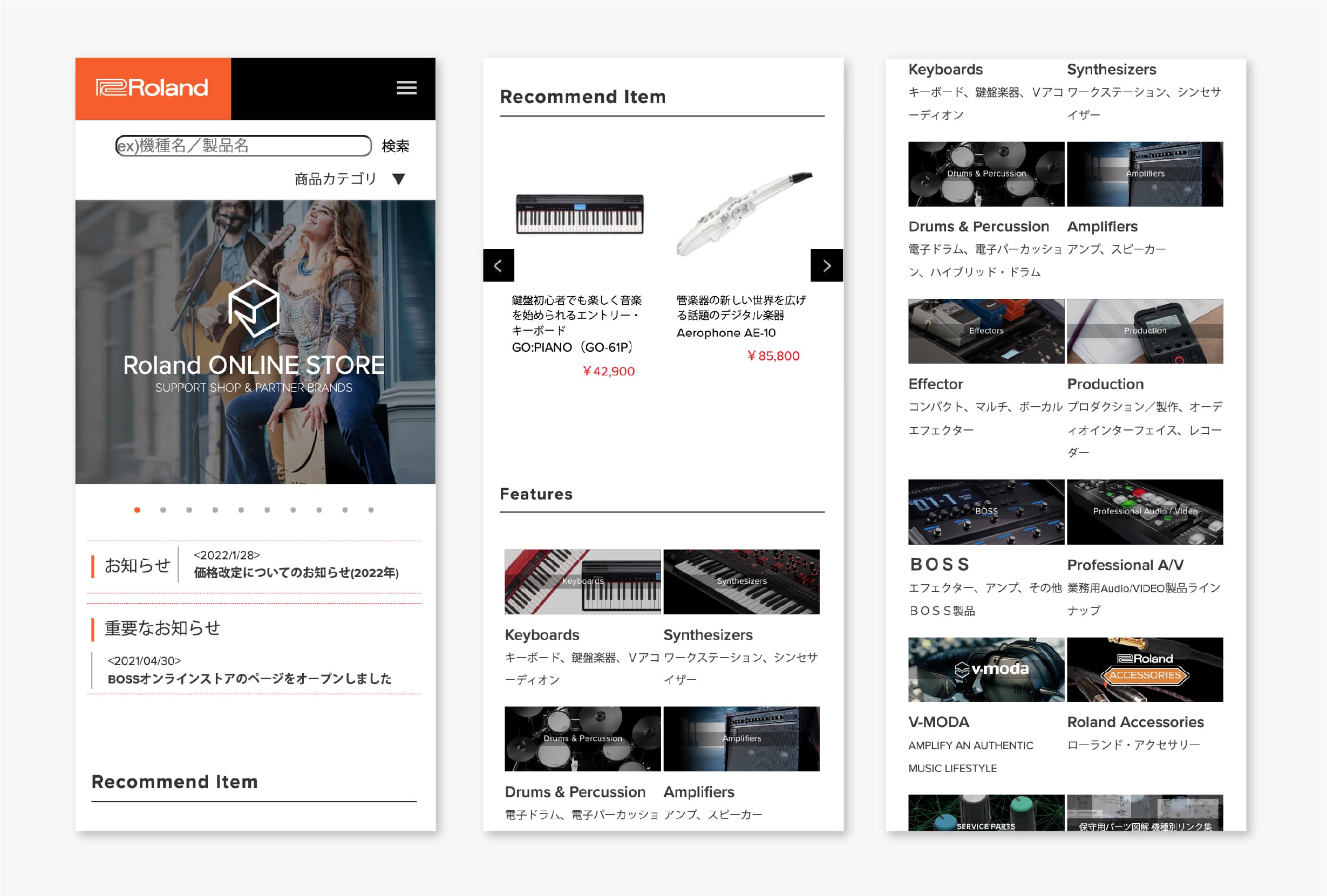Screen dimensions: 1327x896
Task: Click the Roland Online Store cube logo
Action: click(254, 307)
